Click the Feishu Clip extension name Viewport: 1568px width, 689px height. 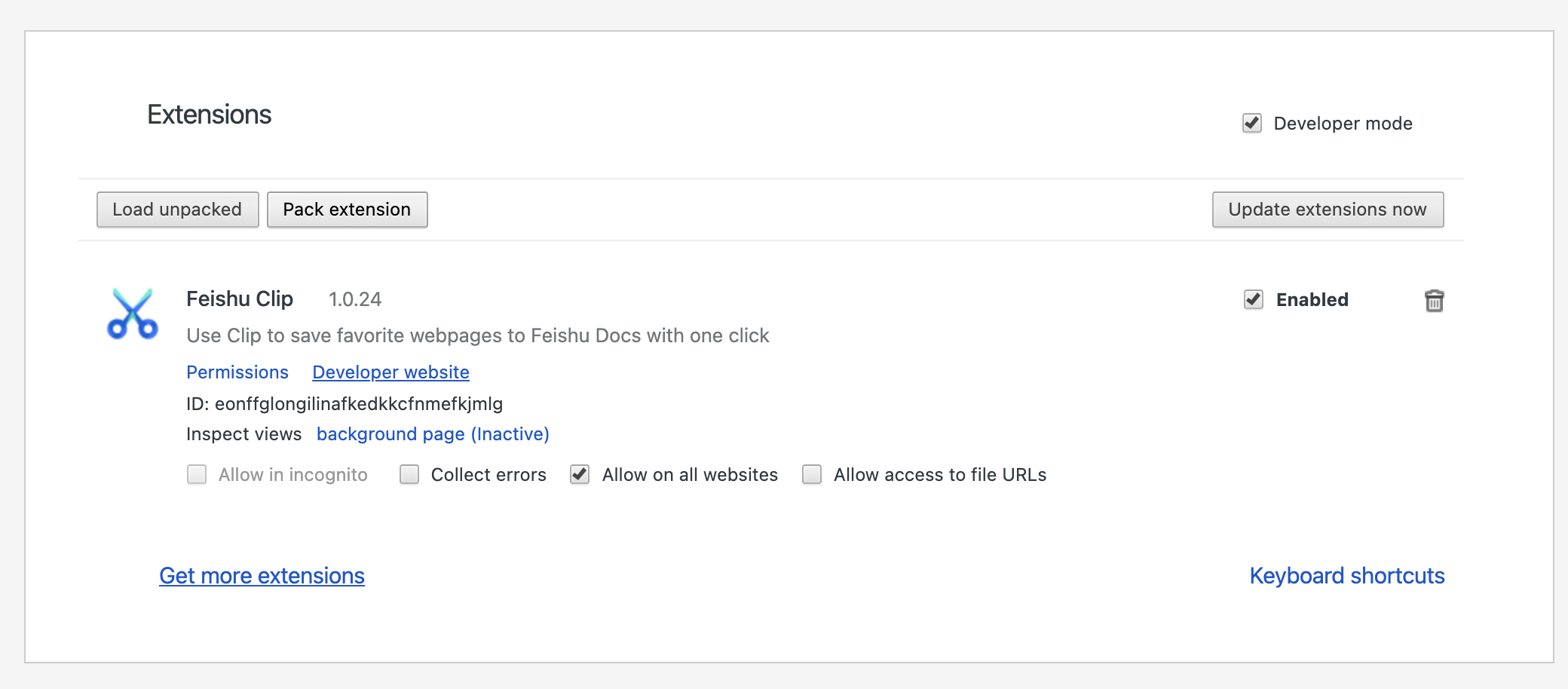[x=240, y=299]
